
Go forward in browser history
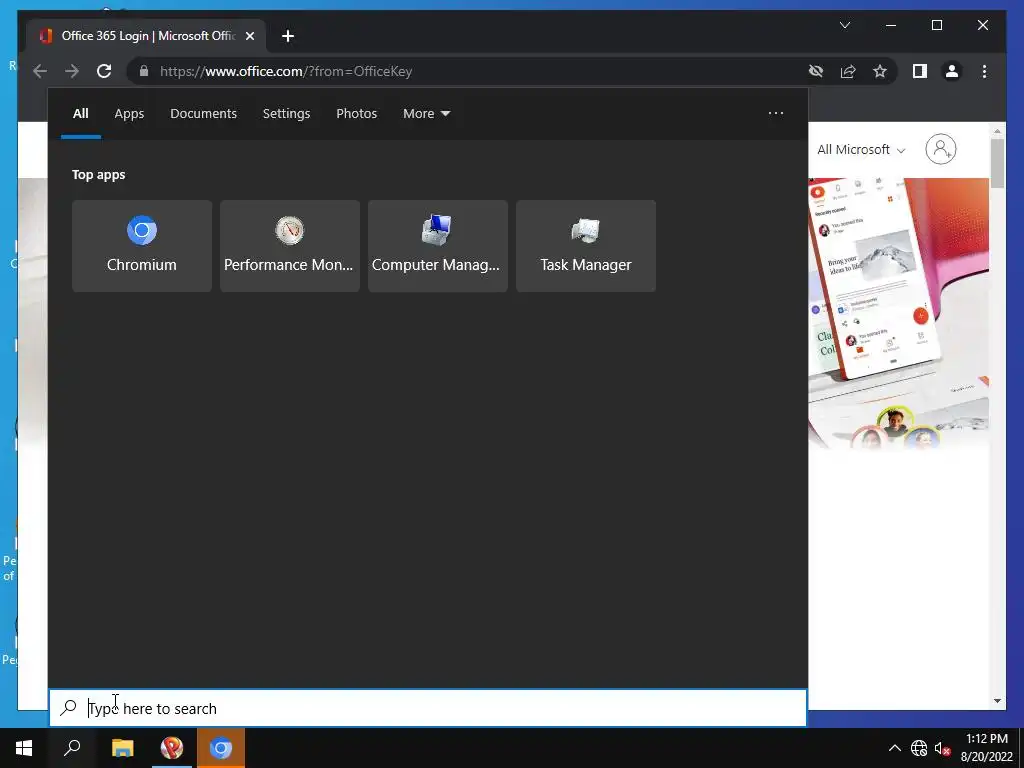point(72,71)
